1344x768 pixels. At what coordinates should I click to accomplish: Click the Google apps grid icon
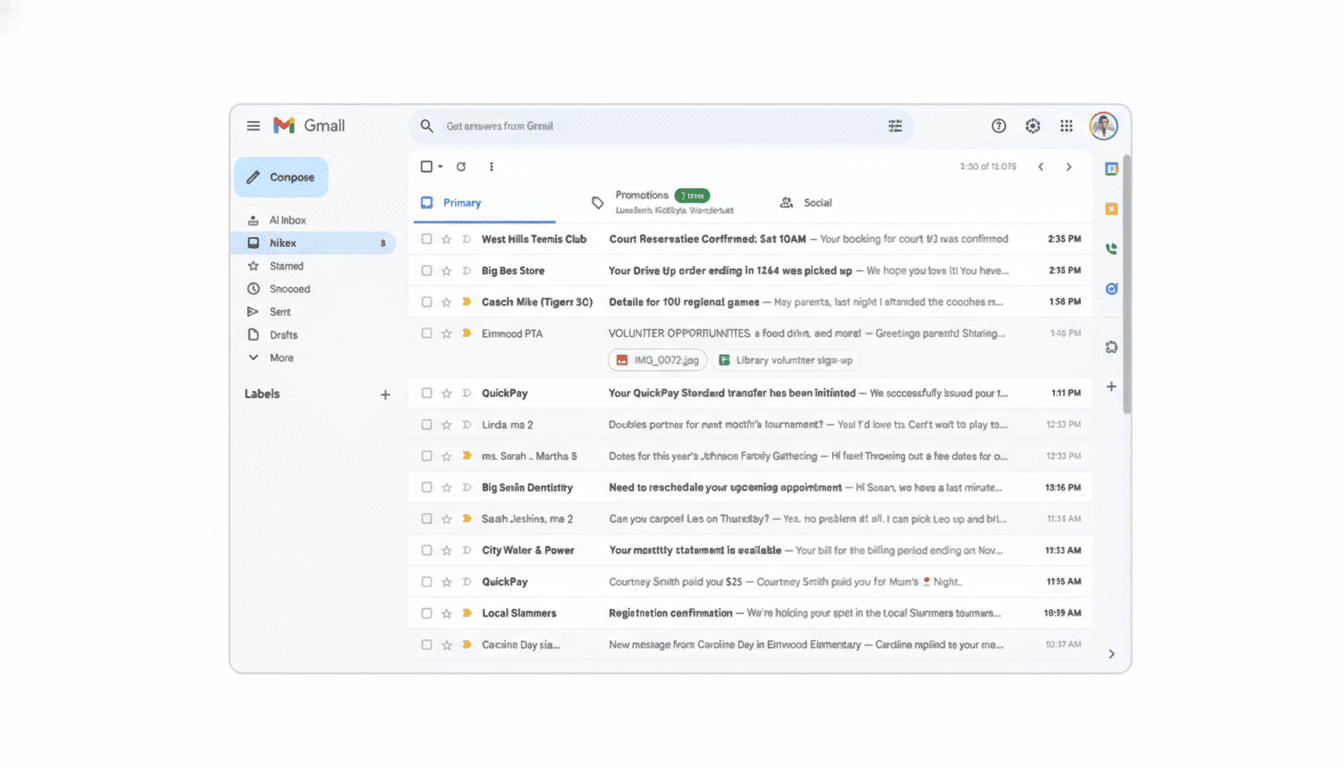click(x=1067, y=125)
